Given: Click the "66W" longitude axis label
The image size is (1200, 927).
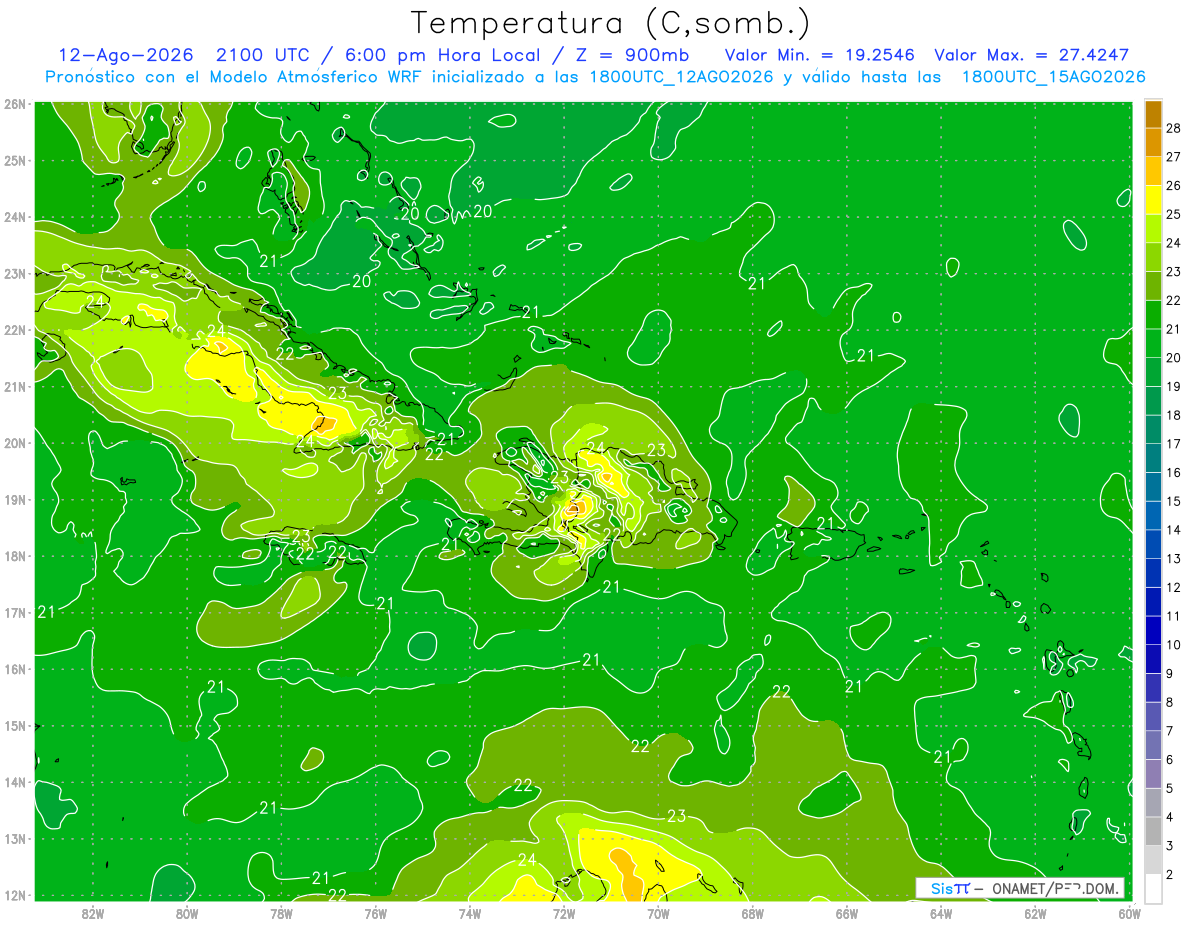Looking at the screenshot, I should click(x=847, y=912).
